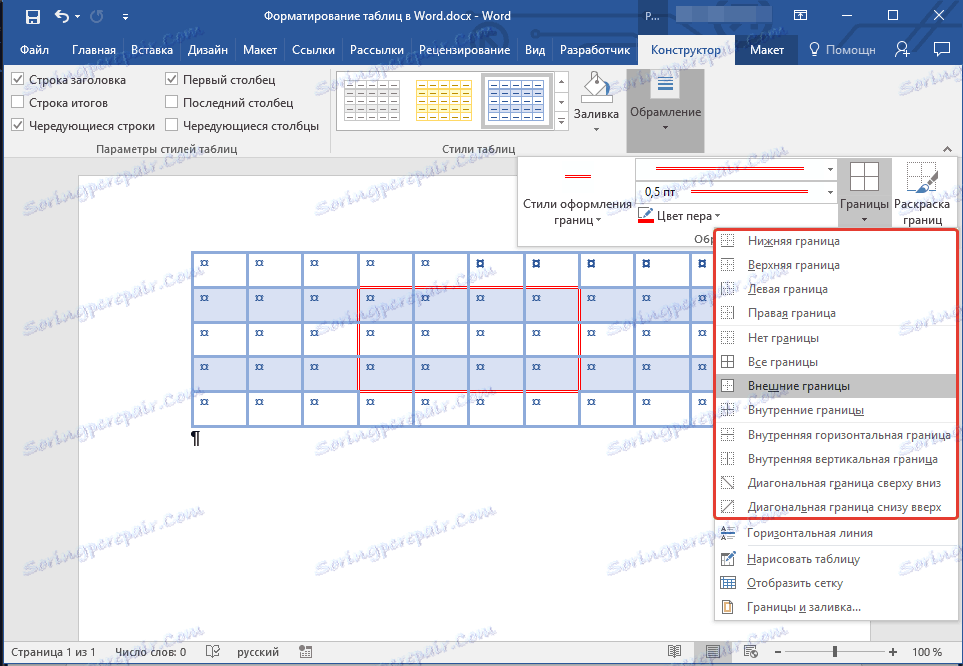Click the 100 % zoom level
This screenshot has width=963, height=666.
[927, 652]
